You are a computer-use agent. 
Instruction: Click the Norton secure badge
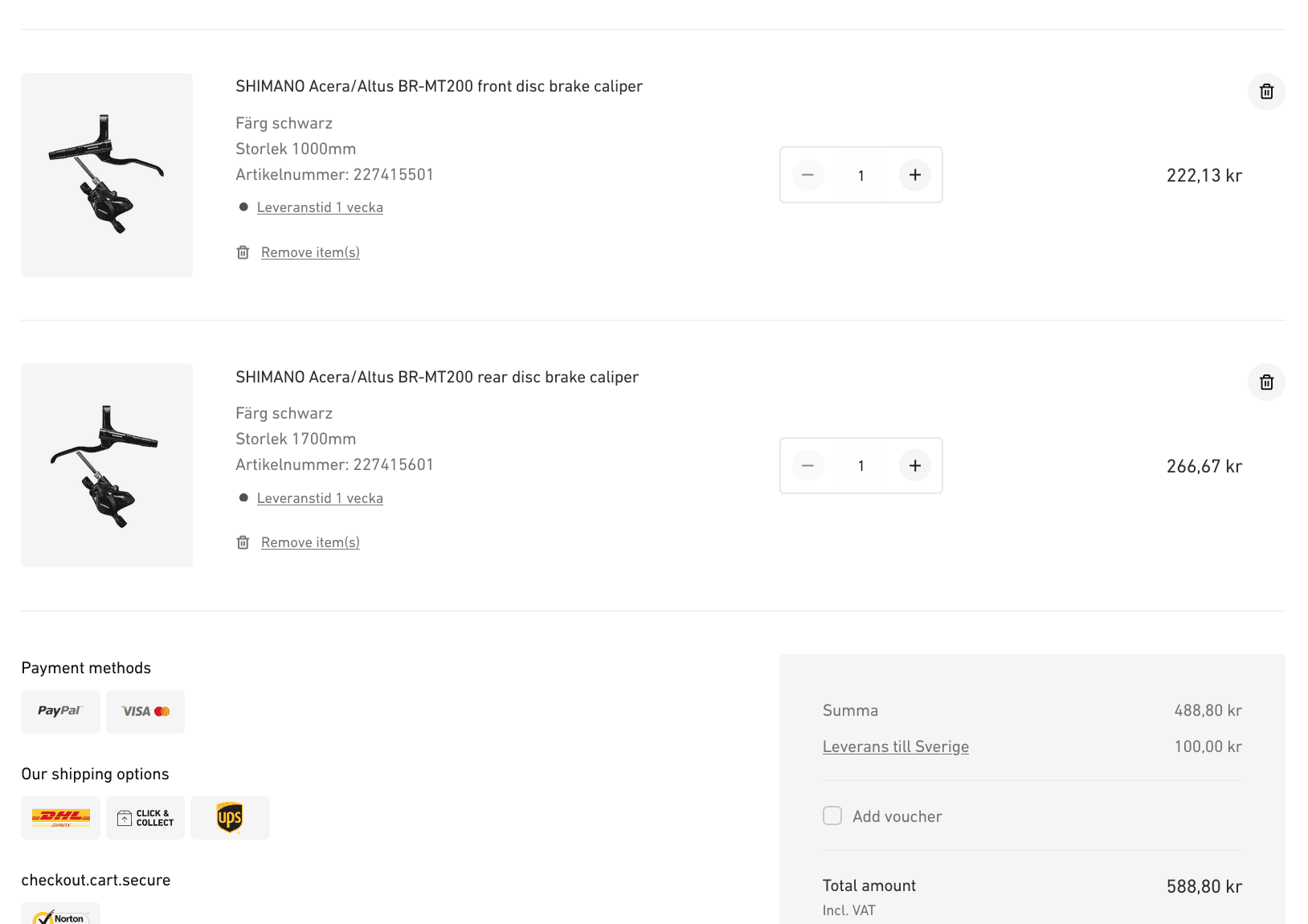(x=60, y=916)
